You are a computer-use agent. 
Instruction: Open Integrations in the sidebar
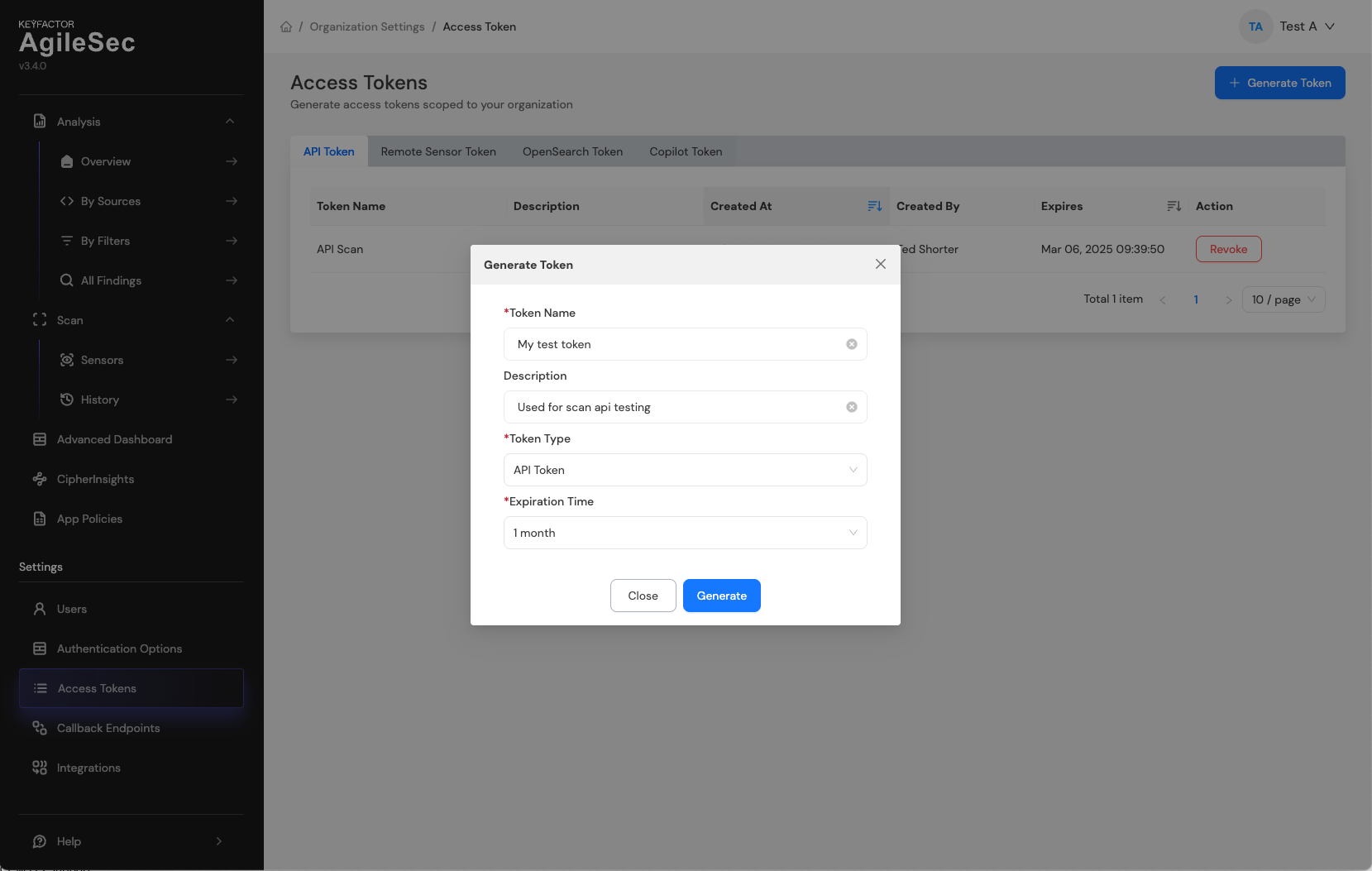pyautogui.click(x=88, y=768)
